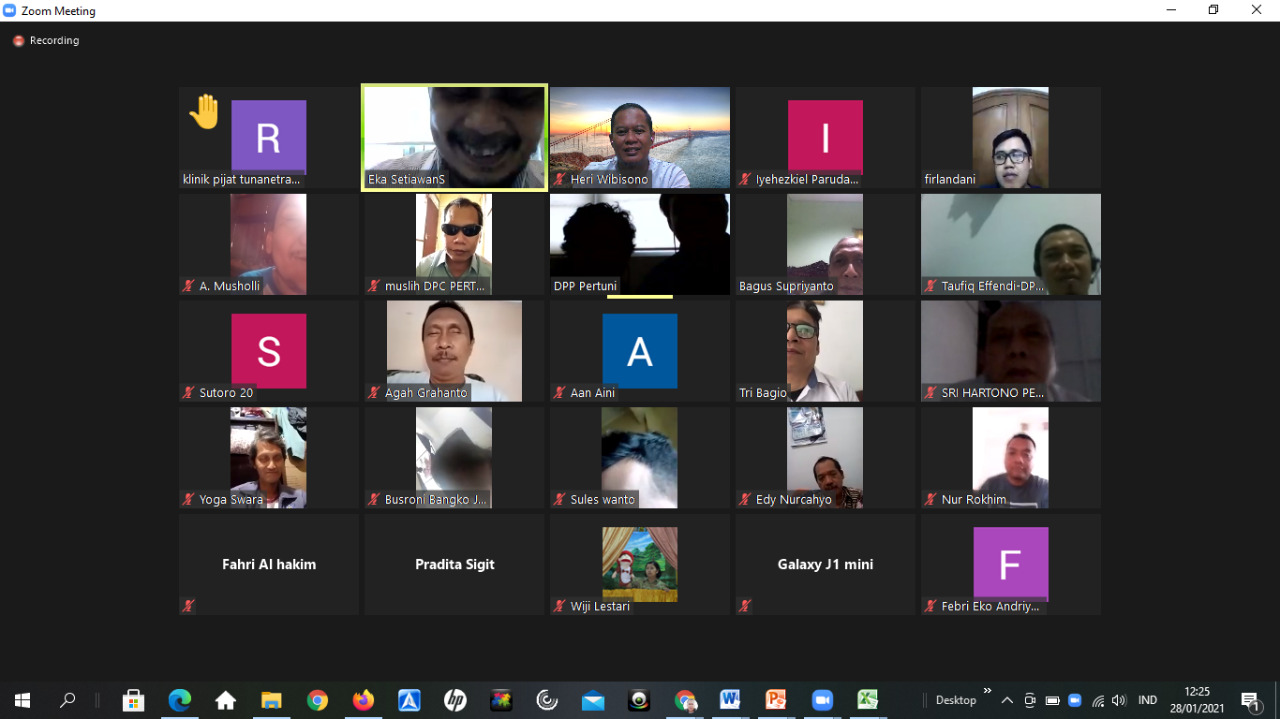This screenshot has height=719, width=1280.
Task: Open the volume control in system tray
Action: [1119, 700]
